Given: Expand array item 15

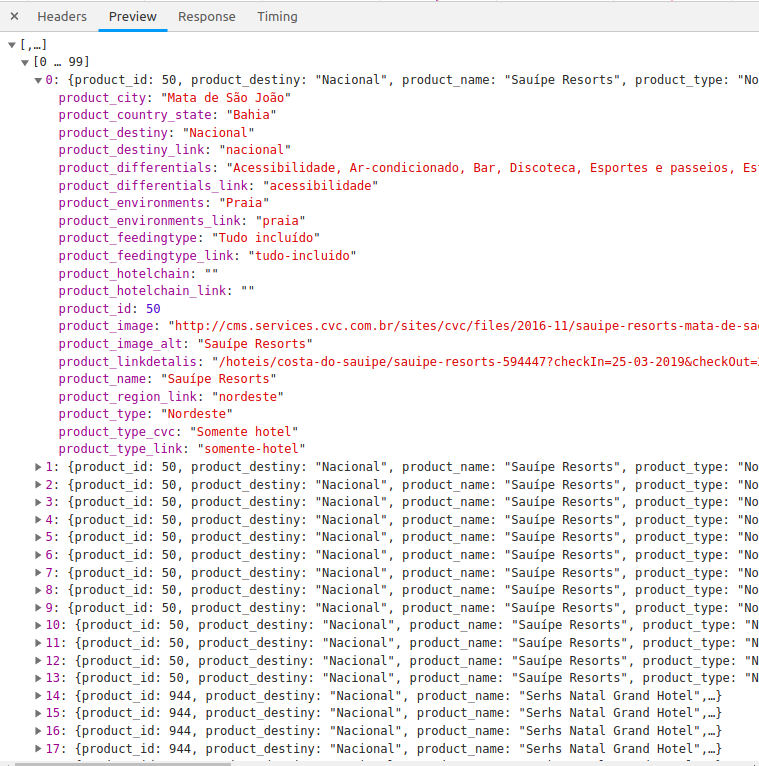Looking at the screenshot, I should click(x=38, y=713).
